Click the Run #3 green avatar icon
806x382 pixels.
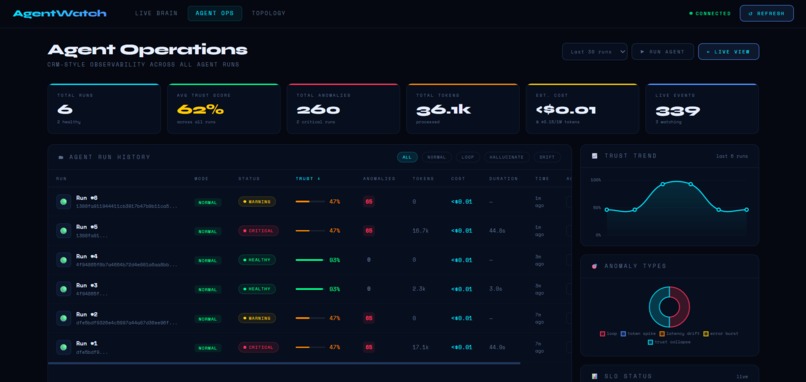63,289
